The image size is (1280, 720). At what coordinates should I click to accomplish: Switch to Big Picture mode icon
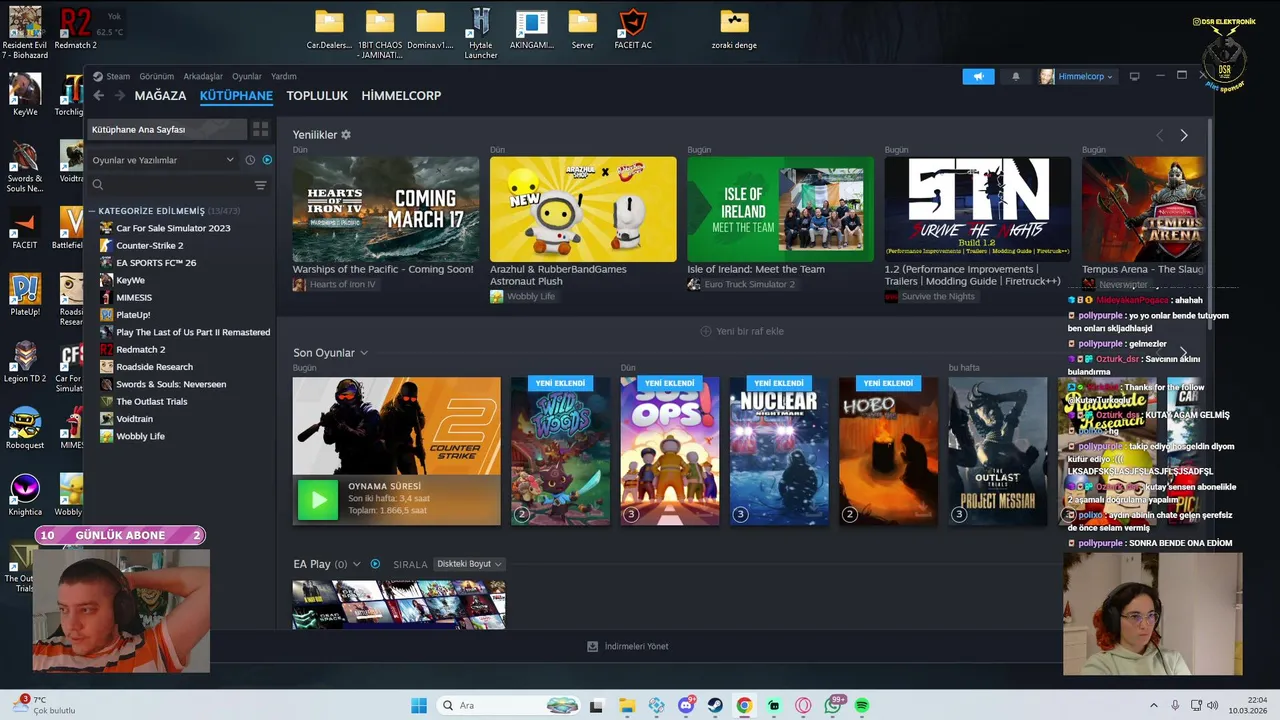1134,76
